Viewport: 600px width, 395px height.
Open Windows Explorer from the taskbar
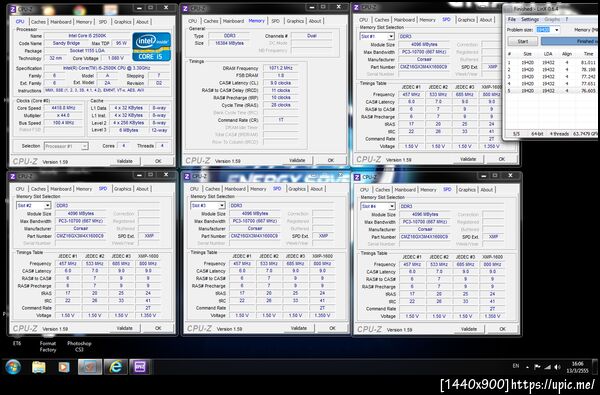39,367
